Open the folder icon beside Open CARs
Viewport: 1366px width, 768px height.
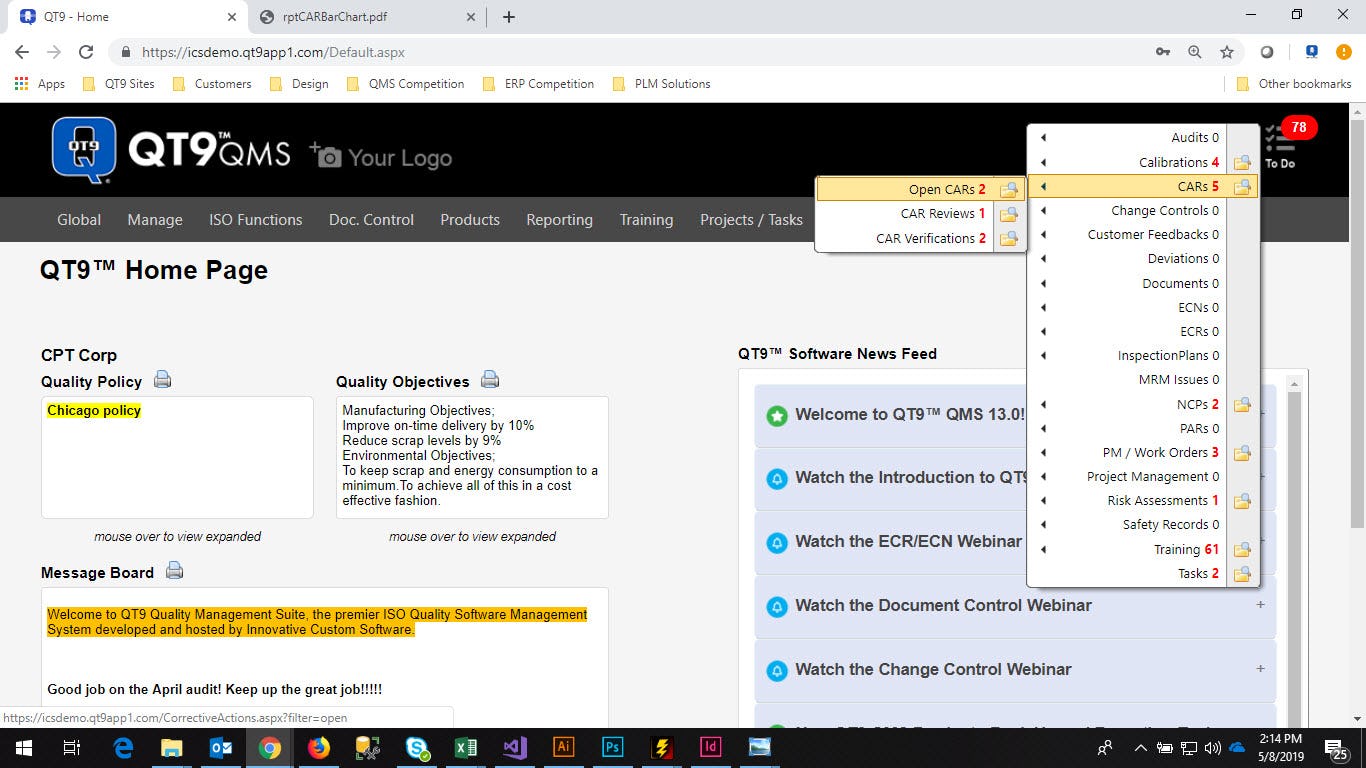[x=1008, y=189]
